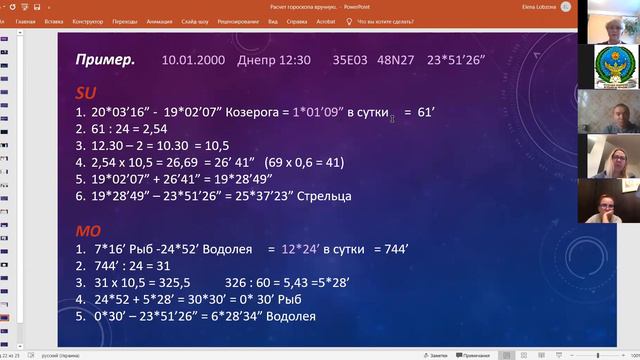Viewport: 640px width, 360px height.
Task: Start slide show from status bar icon
Action: click(x=559, y=356)
